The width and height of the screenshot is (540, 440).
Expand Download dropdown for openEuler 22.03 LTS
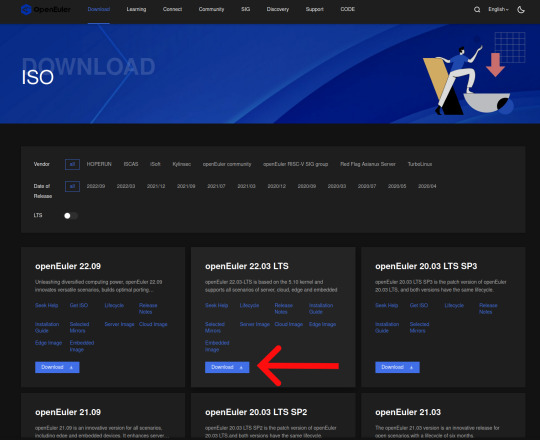pyautogui.click(x=227, y=367)
